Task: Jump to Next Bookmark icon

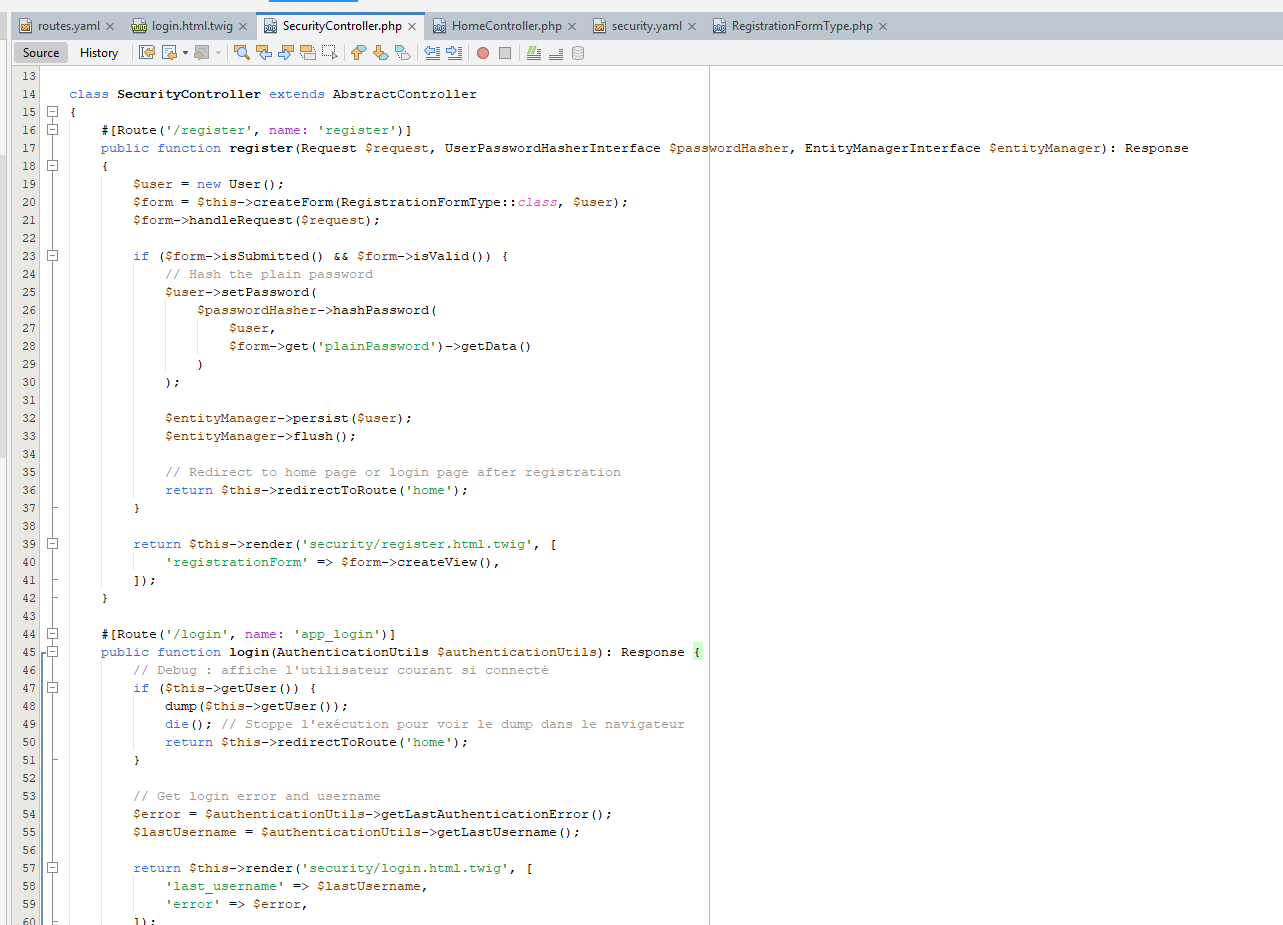Action: [380, 53]
